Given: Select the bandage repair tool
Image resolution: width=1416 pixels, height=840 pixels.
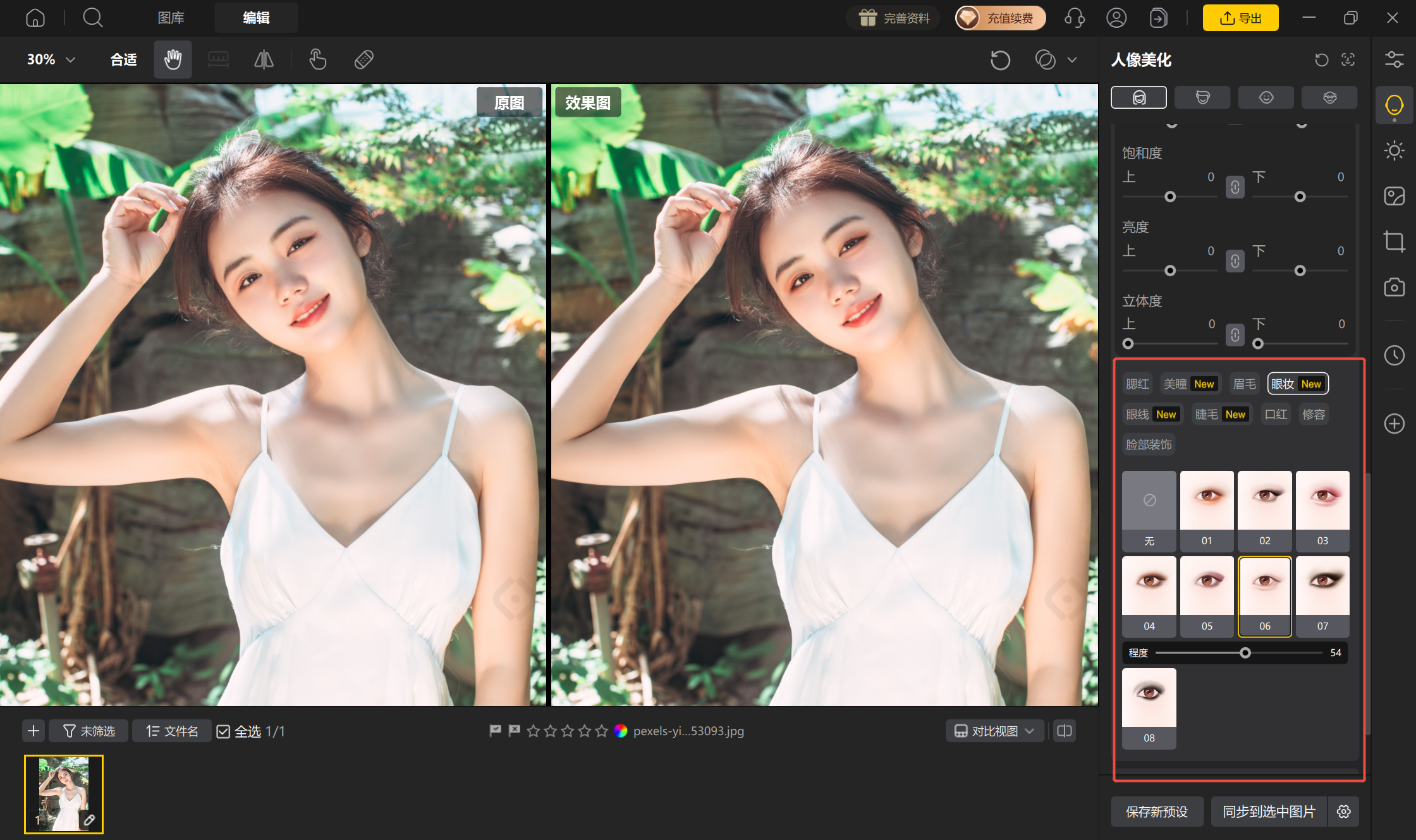Looking at the screenshot, I should [364, 59].
